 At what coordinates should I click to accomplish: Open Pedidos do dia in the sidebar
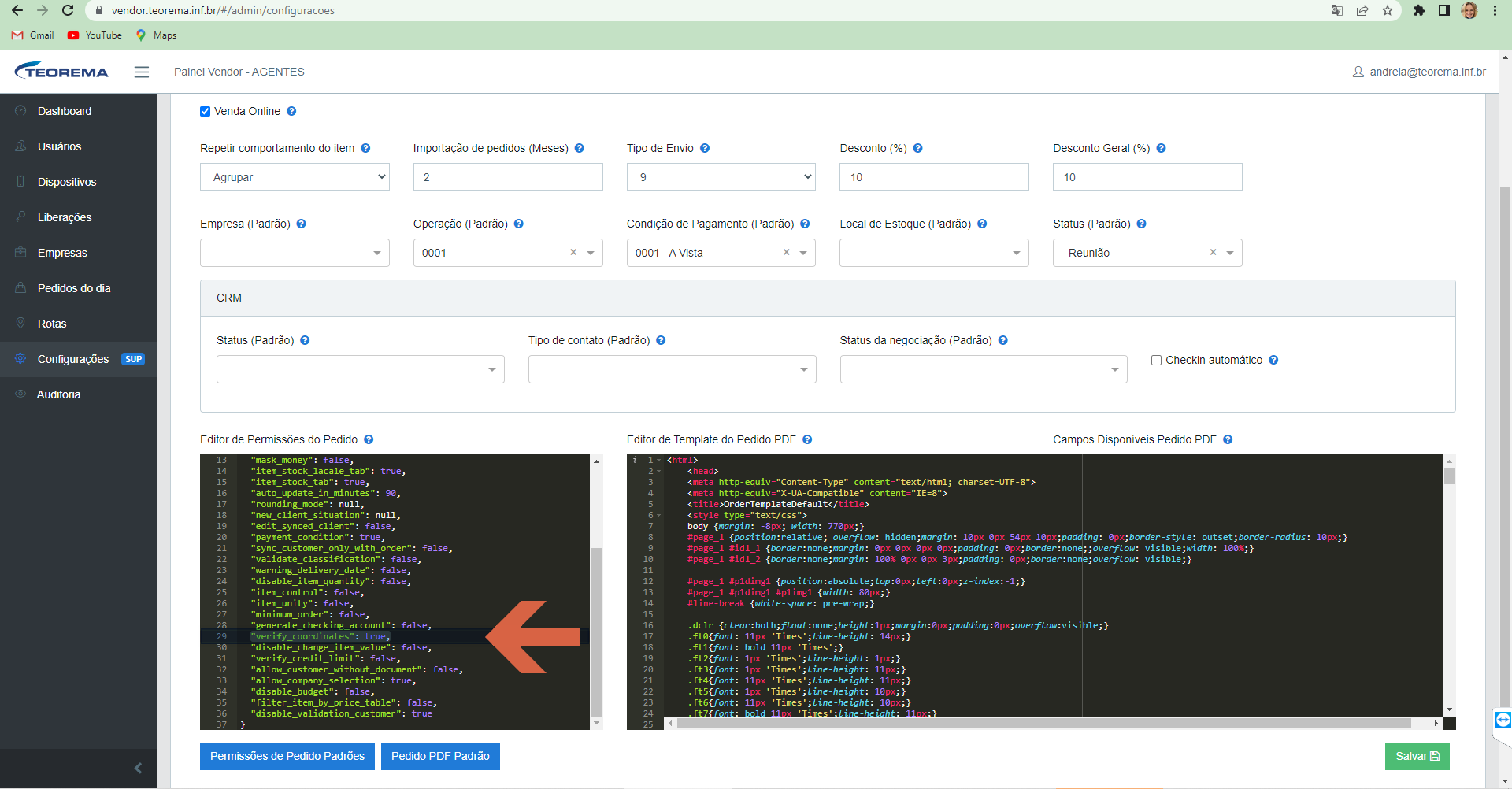tap(79, 288)
